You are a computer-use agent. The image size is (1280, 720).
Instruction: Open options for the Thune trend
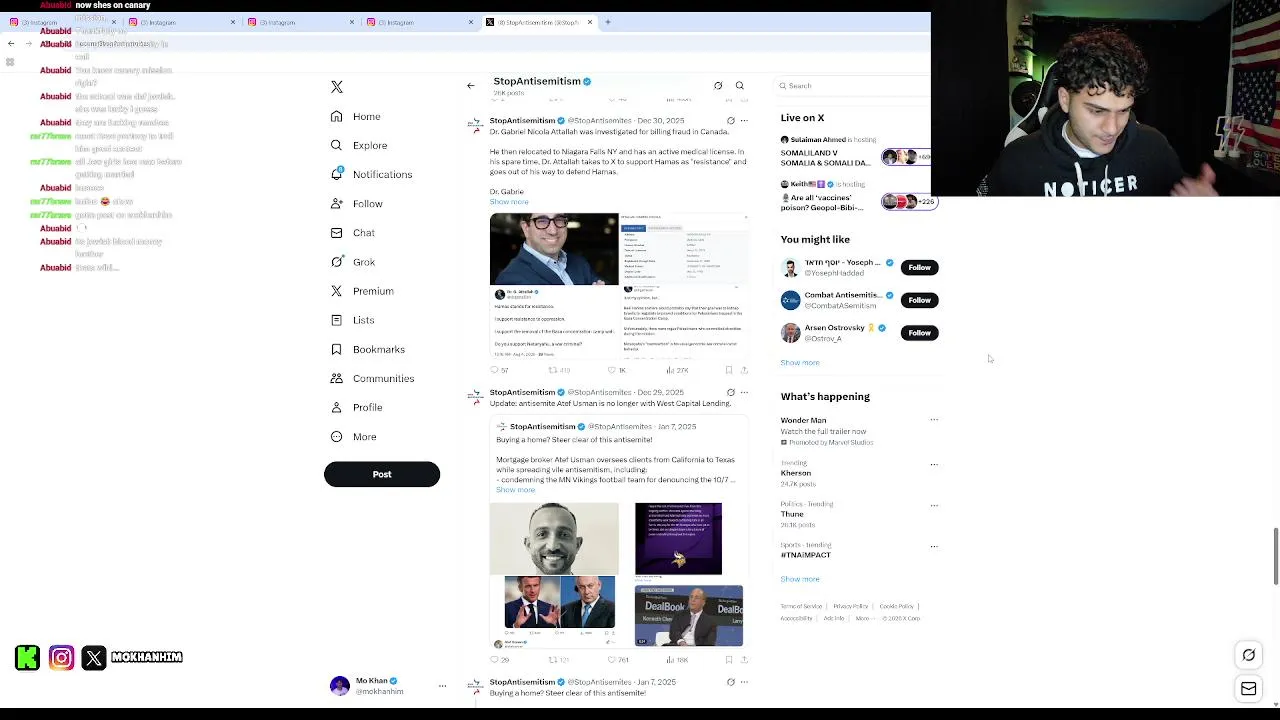pyautogui.click(x=934, y=505)
